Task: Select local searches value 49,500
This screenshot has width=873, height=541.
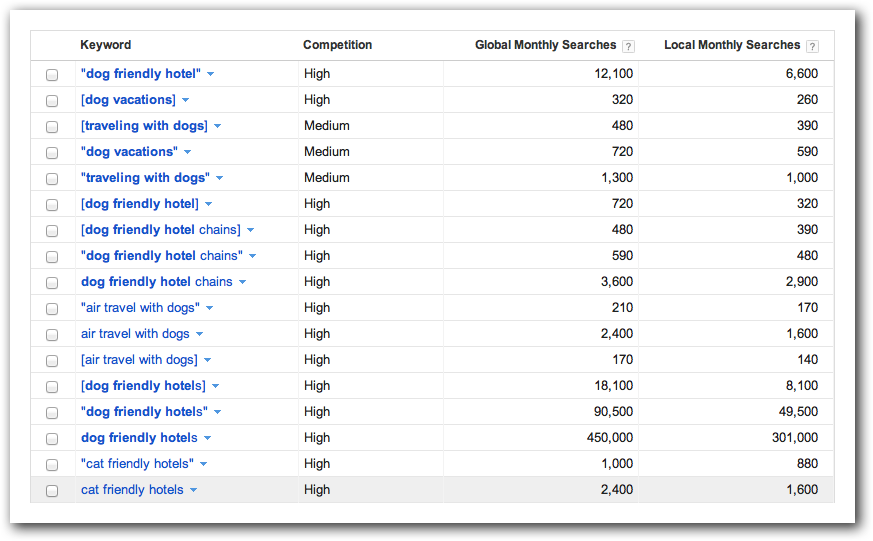Action: click(798, 411)
